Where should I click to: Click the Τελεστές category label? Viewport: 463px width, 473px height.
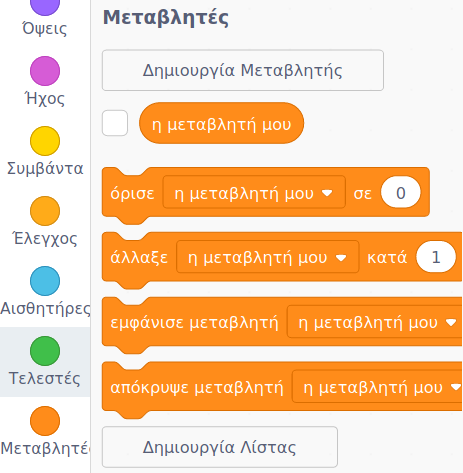tap(45, 378)
